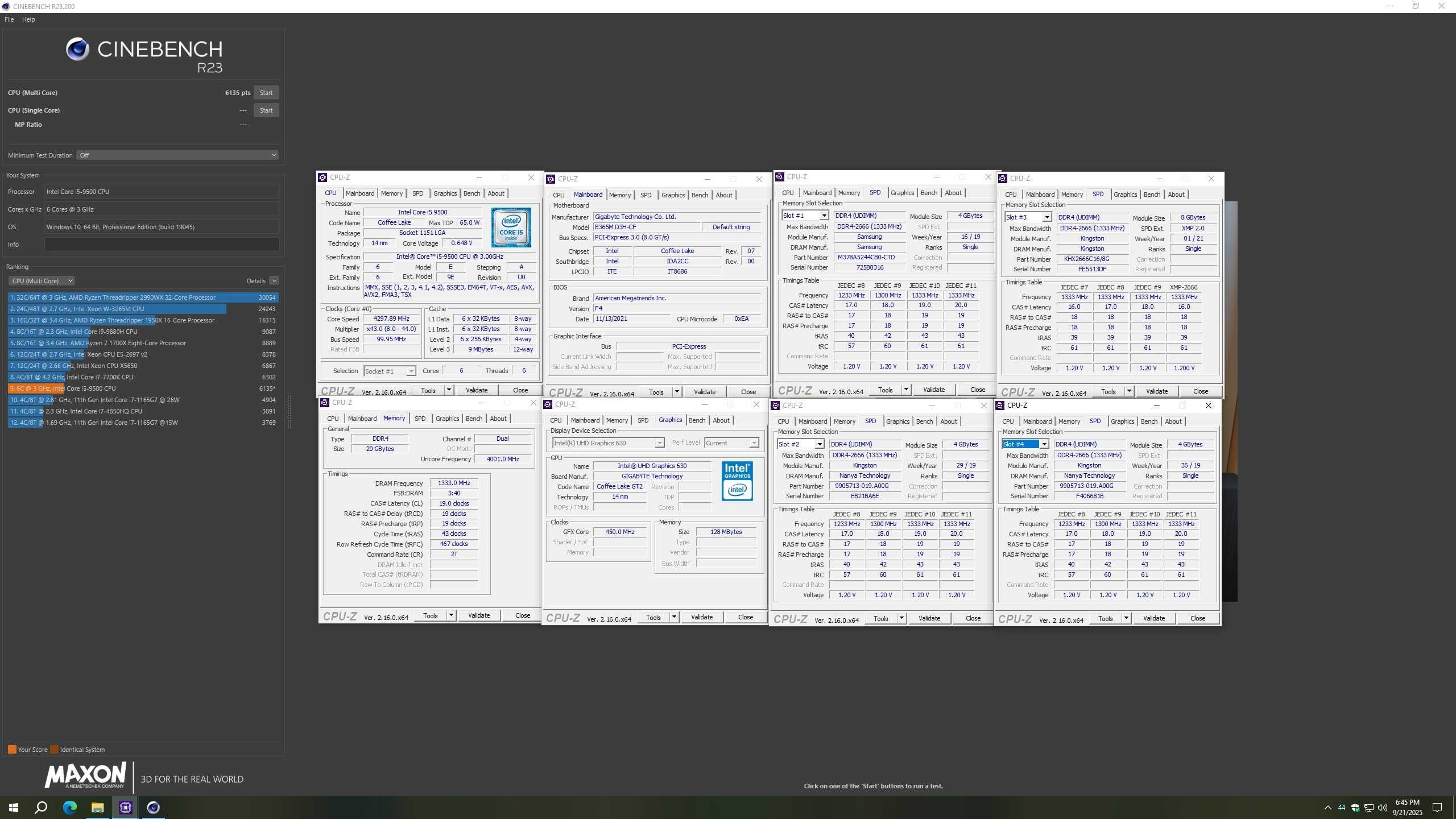This screenshot has height=819, width=1456.
Task: Select the Intel Core i7-7700K ranking row
Action: tap(143, 377)
